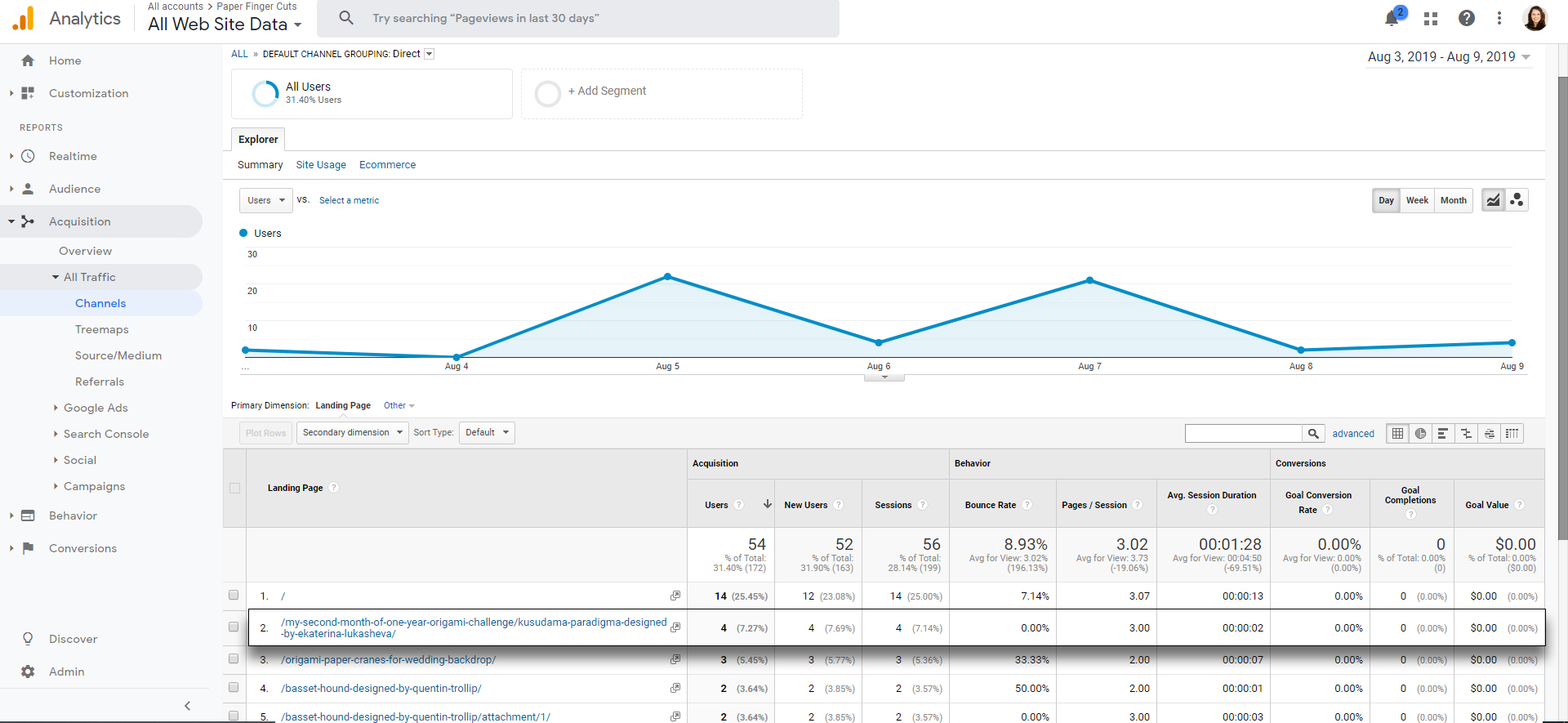Select the pie chart table view

[1421, 434]
